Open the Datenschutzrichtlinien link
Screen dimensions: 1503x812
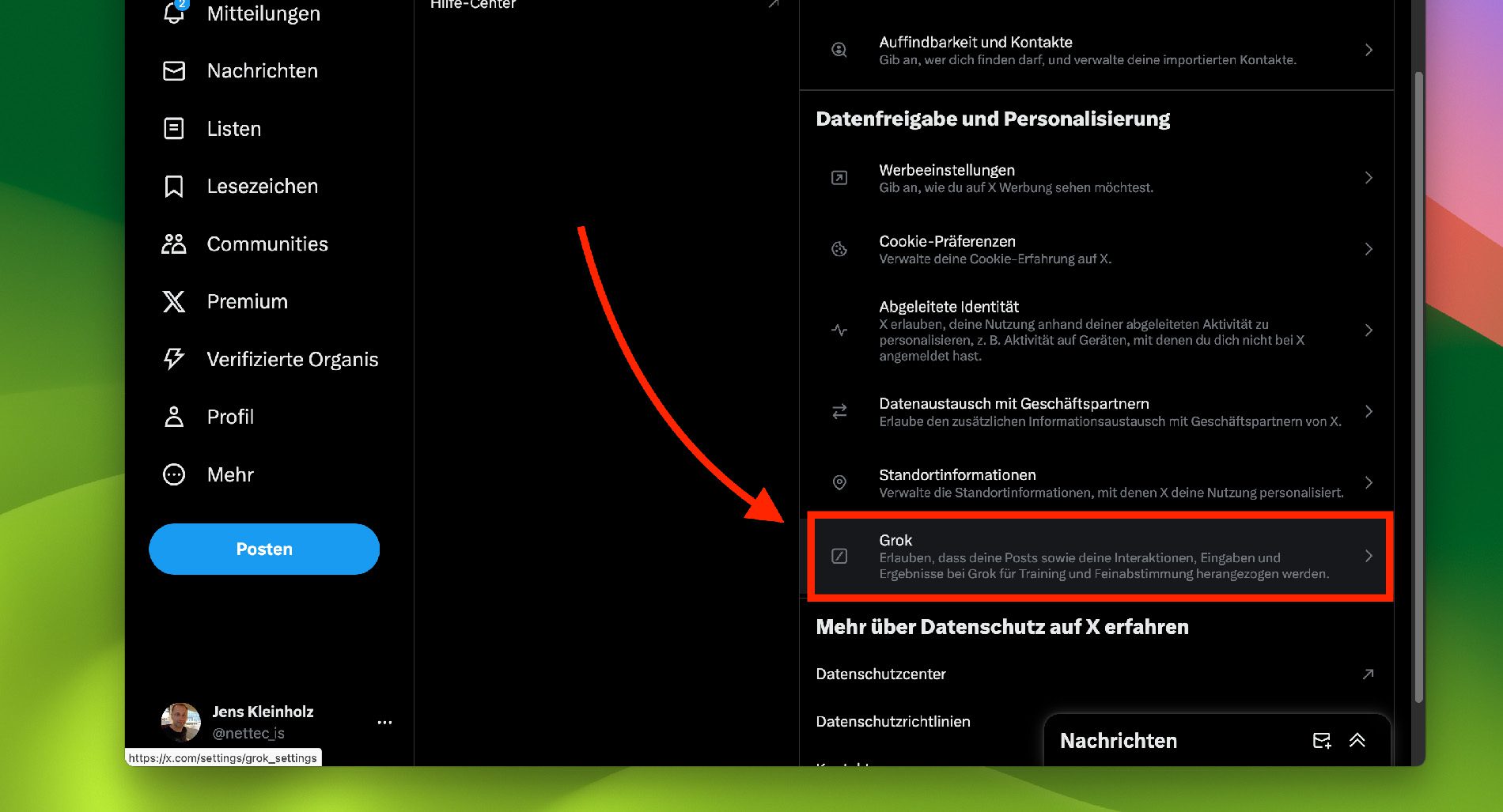tap(893, 722)
